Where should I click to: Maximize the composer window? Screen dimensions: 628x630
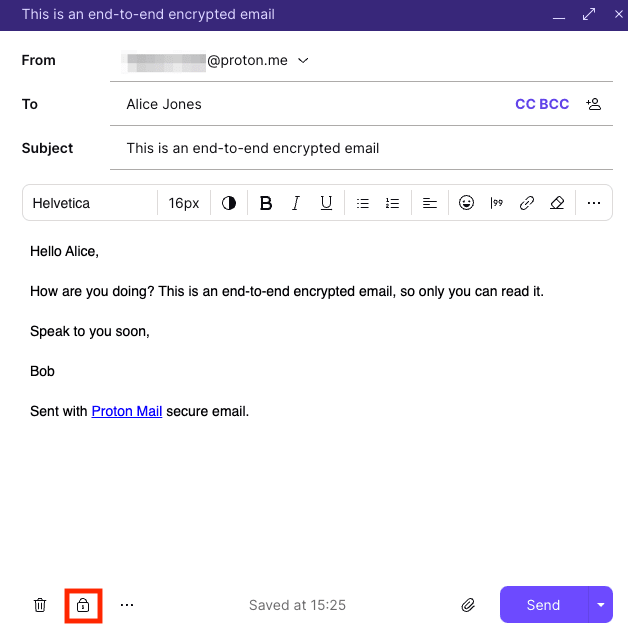tap(589, 14)
